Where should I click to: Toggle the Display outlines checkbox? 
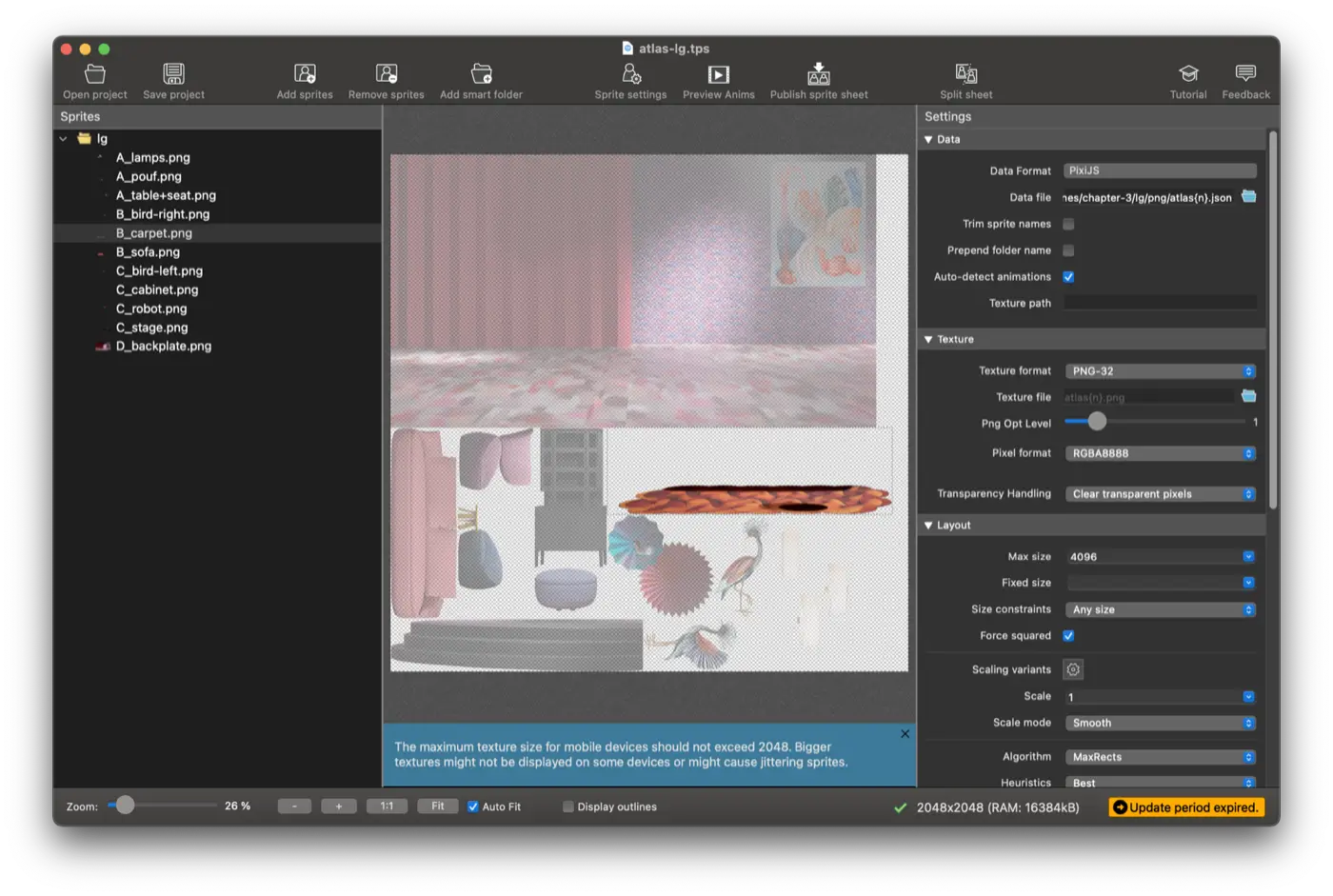coord(568,806)
